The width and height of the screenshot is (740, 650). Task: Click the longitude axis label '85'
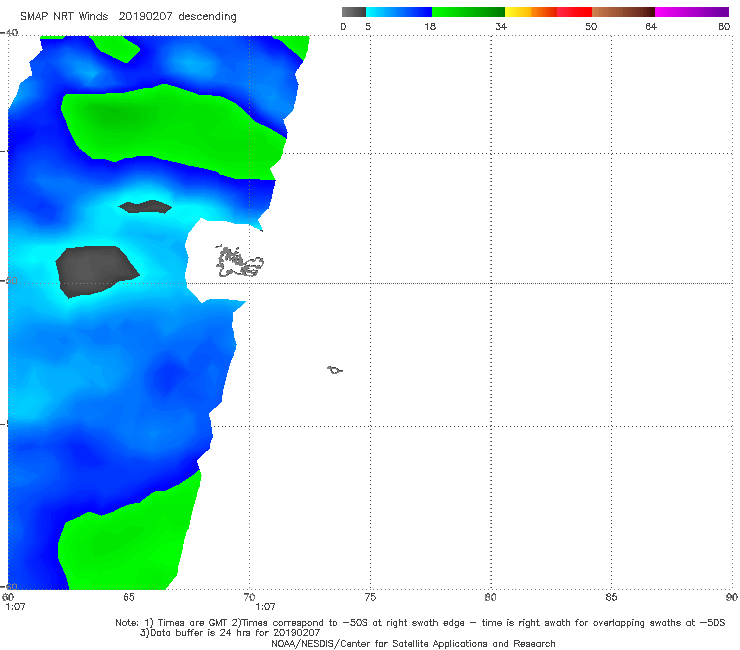pos(611,597)
